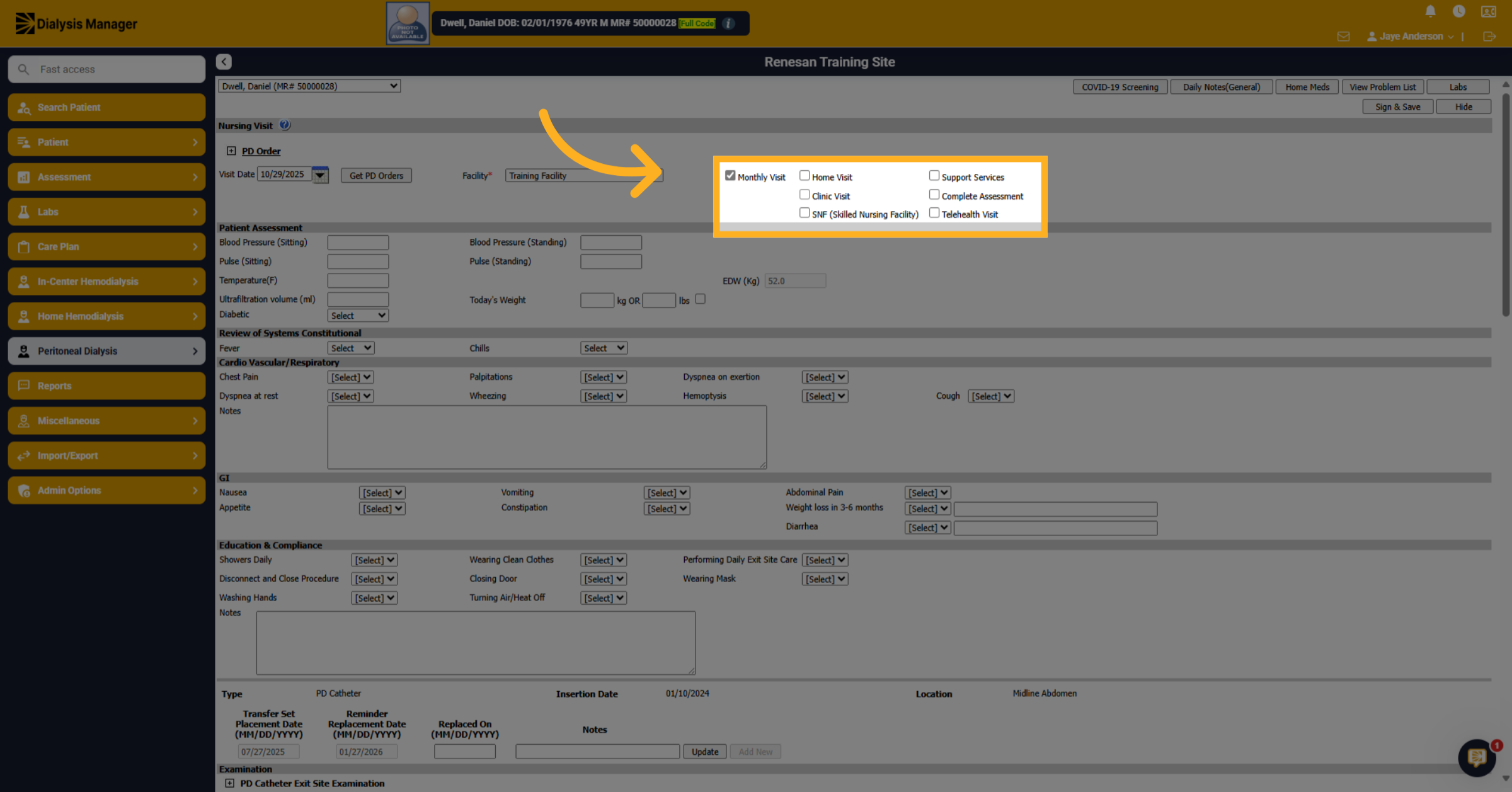This screenshot has height=792, width=1512.
Task: Check the Support Services checkbox
Action: coord(934,176)
